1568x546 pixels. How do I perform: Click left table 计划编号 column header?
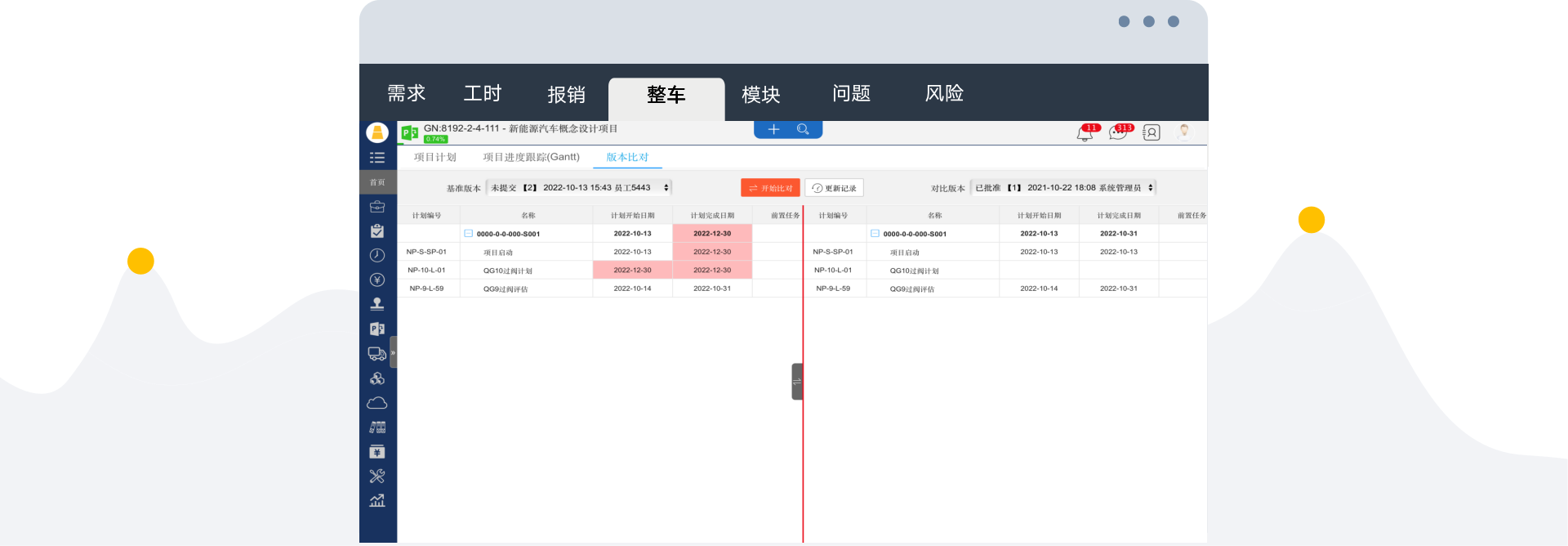(x=427, y=216)
